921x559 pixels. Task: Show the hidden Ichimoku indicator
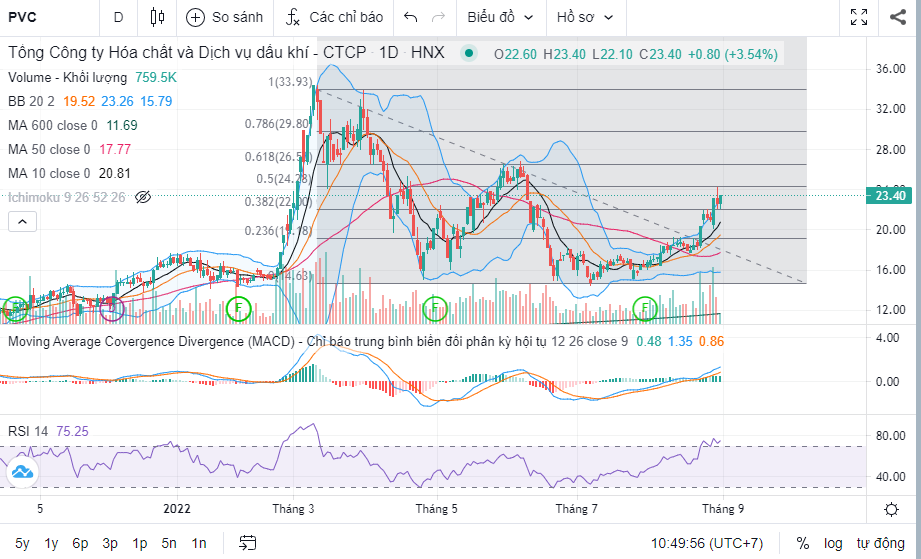point(143,197)
